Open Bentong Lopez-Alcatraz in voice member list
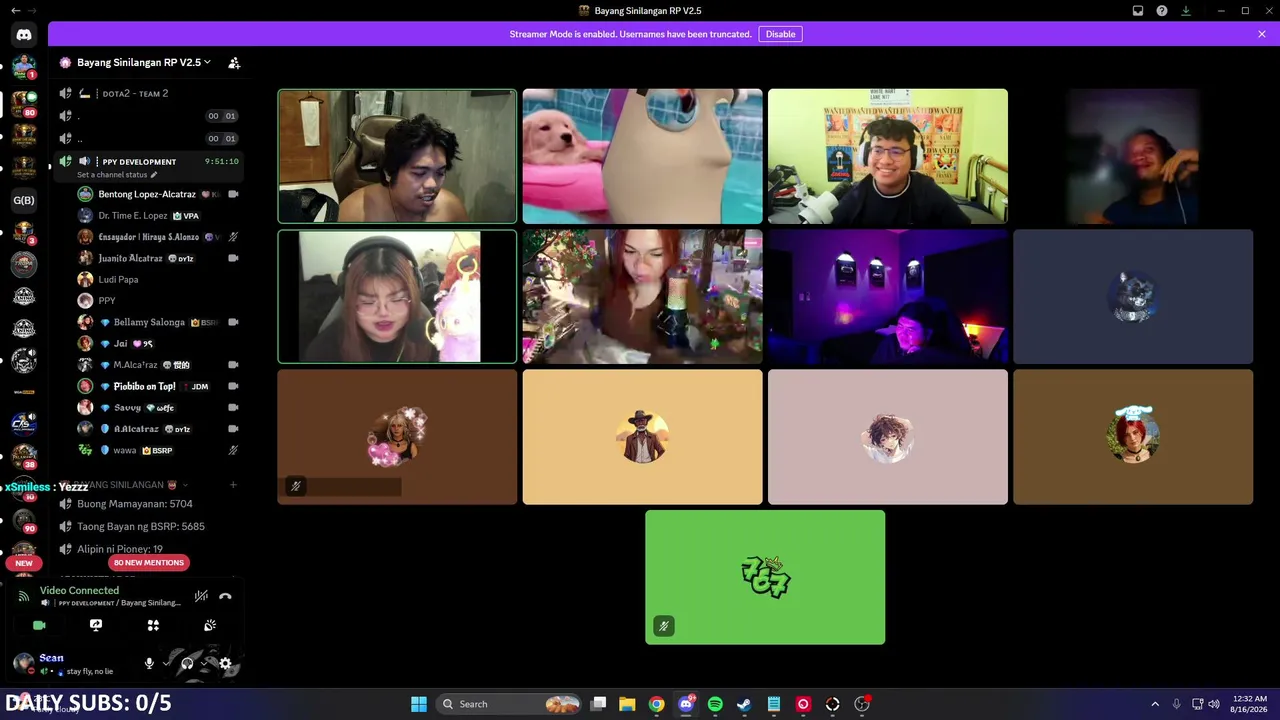The height and width of the screenshot is (720, 1280). [x=158, y=194]
